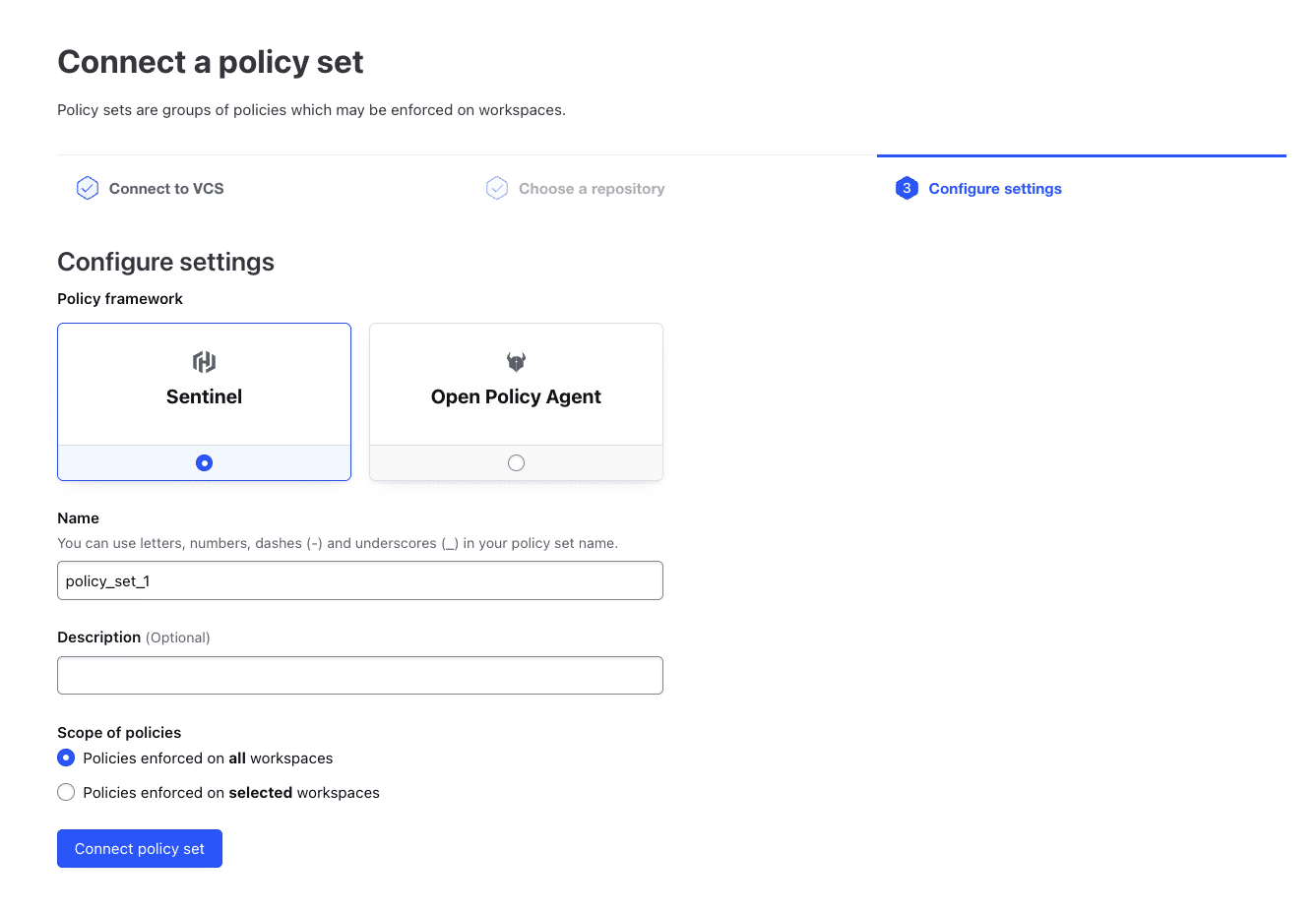Click the Connect policy set button
The image size is (1316, 910).
140,849
